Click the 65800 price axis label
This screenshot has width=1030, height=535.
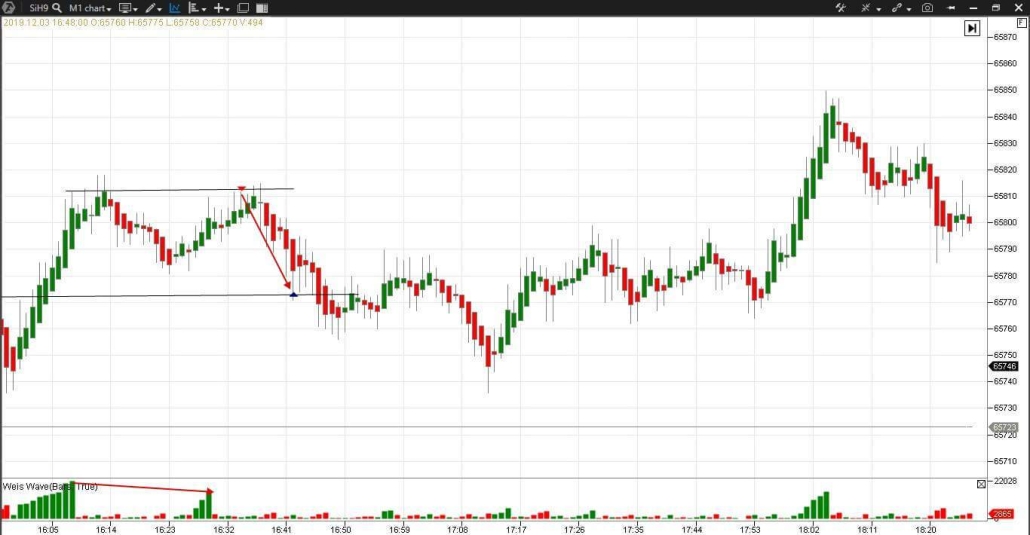click(1005, 222)
